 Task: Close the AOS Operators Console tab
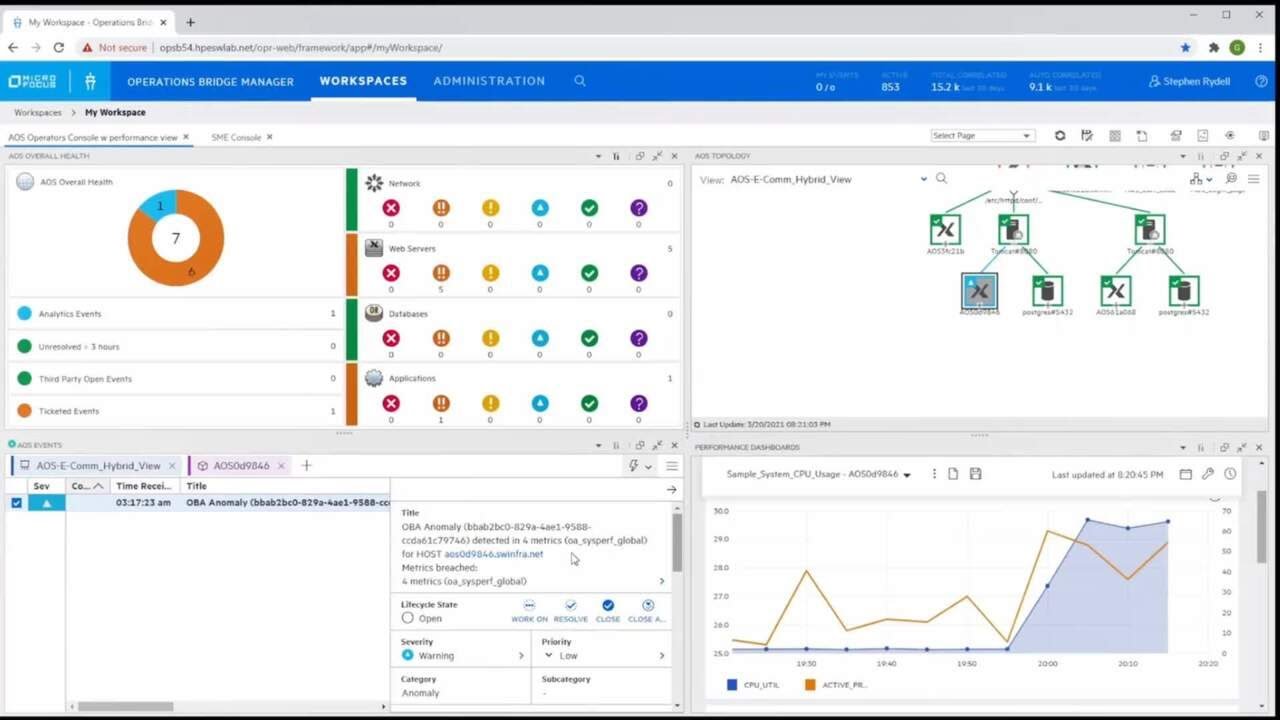click(x=185, y=137)
